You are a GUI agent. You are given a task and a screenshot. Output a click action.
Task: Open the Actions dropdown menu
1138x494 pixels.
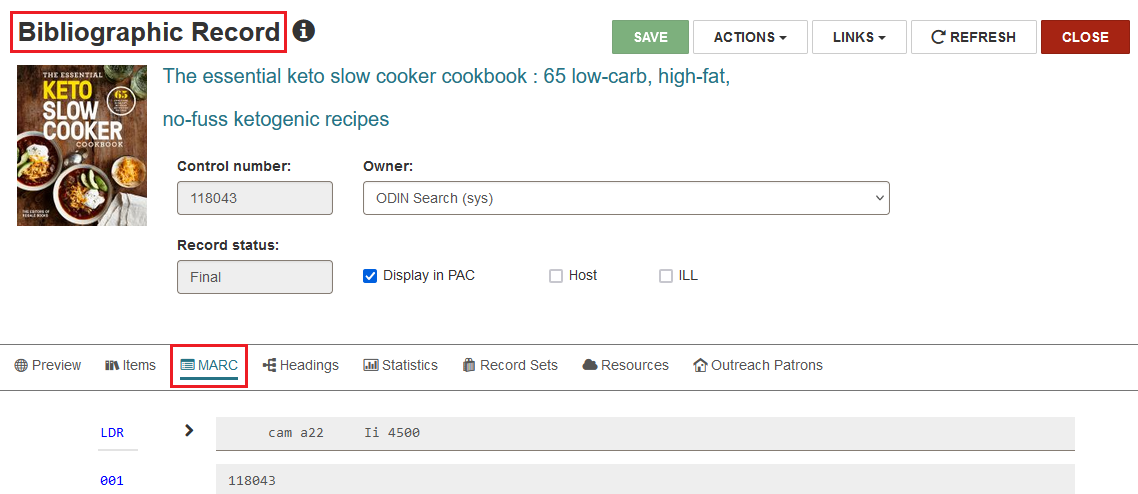coord(750,37)
